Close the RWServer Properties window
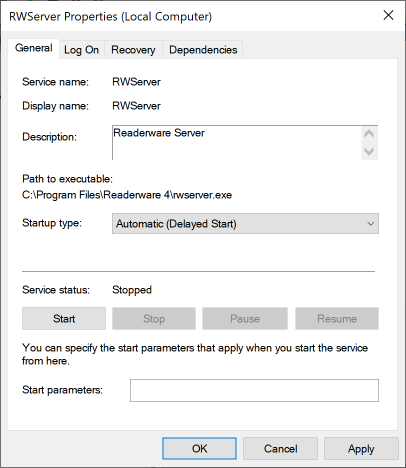Image resolution: width=406 pixels, height=468 pixels. point(388,15)
